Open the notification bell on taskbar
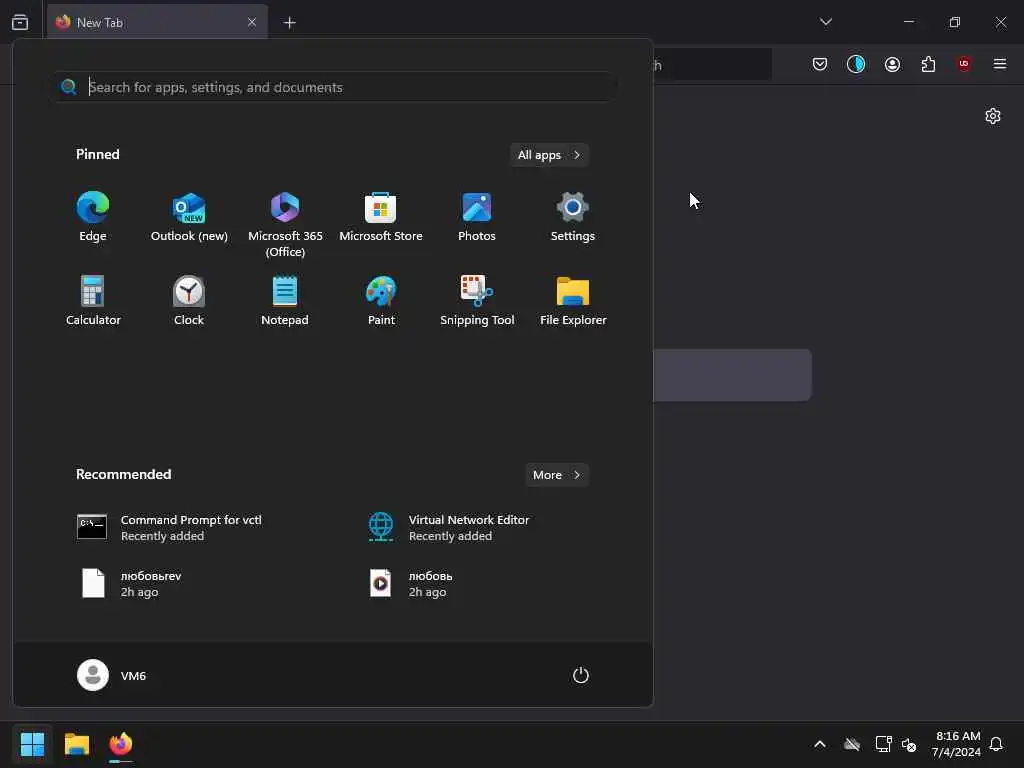The image size is (1024, 768). [996, 744]
